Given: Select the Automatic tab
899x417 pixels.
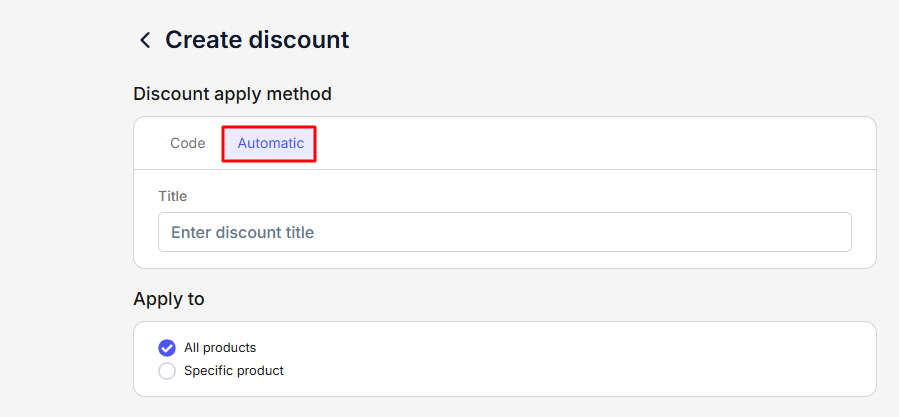Looking at the screenshot, I should pyautogui.click(x=270, y=143).
